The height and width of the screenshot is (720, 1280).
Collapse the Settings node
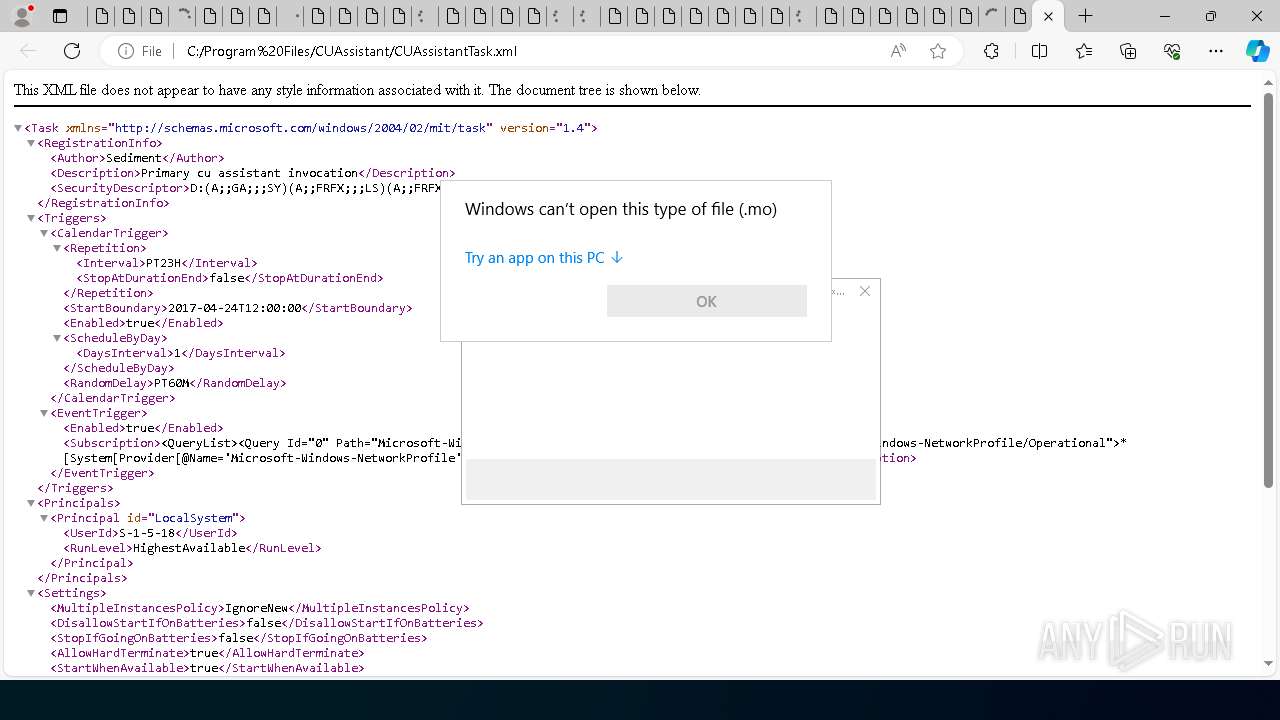(31, 593)
